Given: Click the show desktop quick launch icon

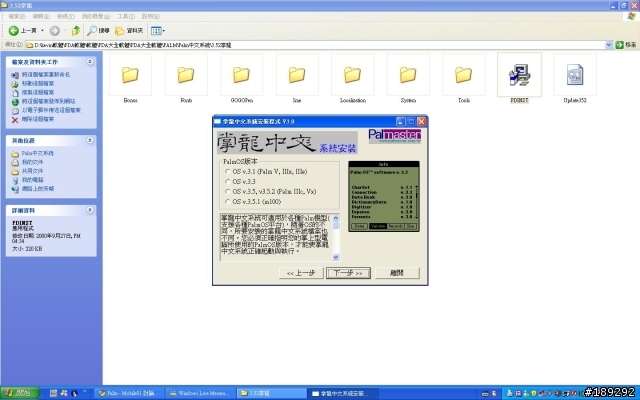Looking at the screenshot, I should pyautogui.click(x=53, y=393).
